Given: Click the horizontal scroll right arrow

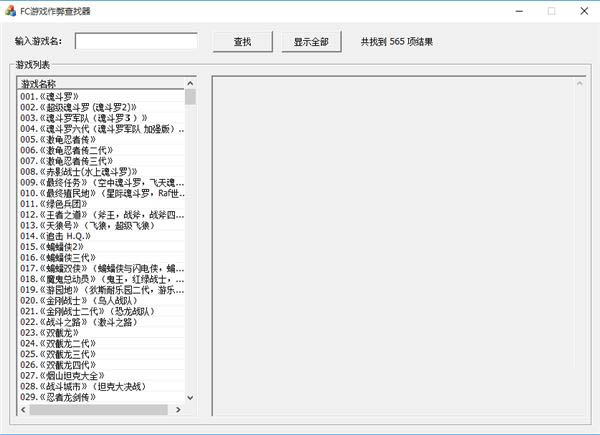Looking at the screenshot, I should tap(178, 409).
